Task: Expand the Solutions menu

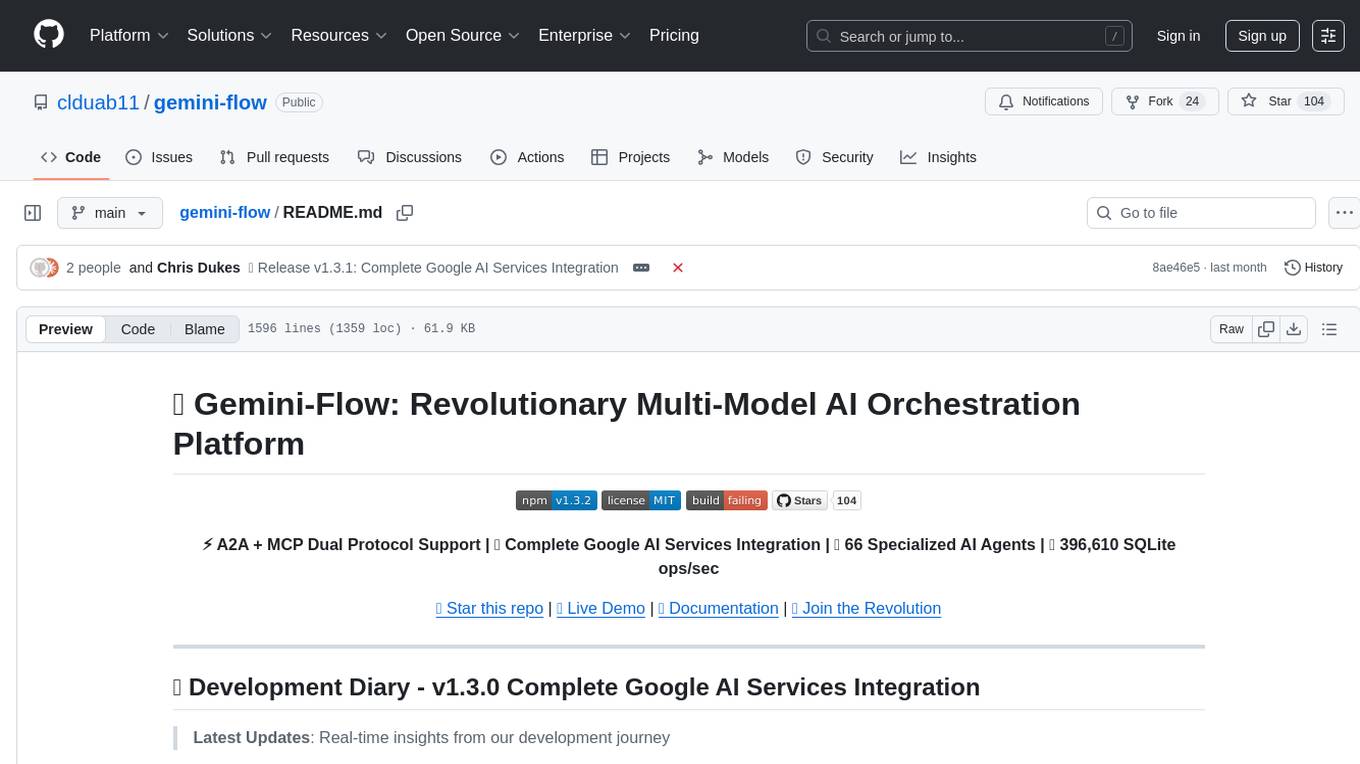Action: click(230, 35)
